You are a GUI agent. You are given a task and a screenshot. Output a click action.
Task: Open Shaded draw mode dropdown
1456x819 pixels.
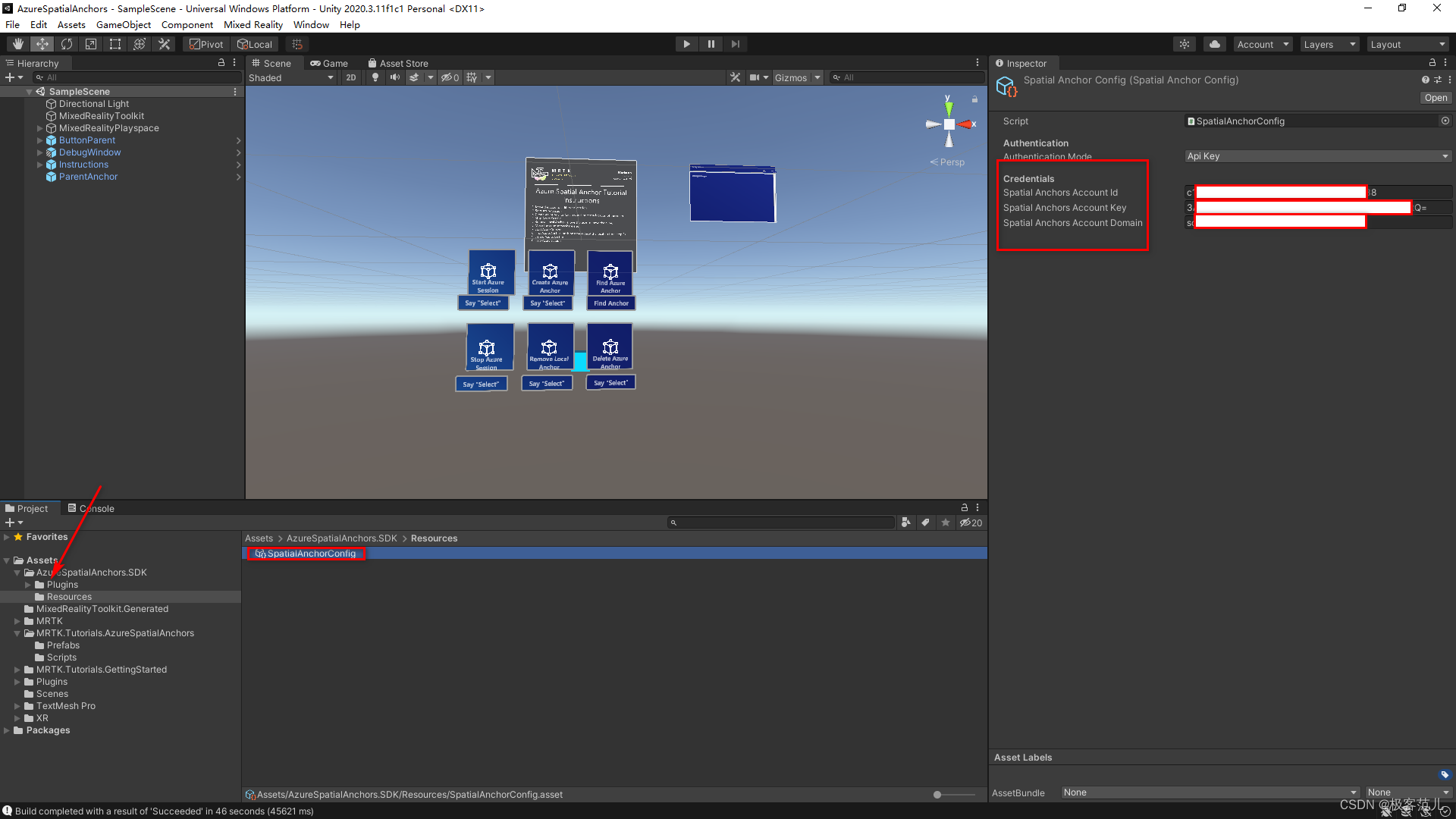(x=291, y=77)
